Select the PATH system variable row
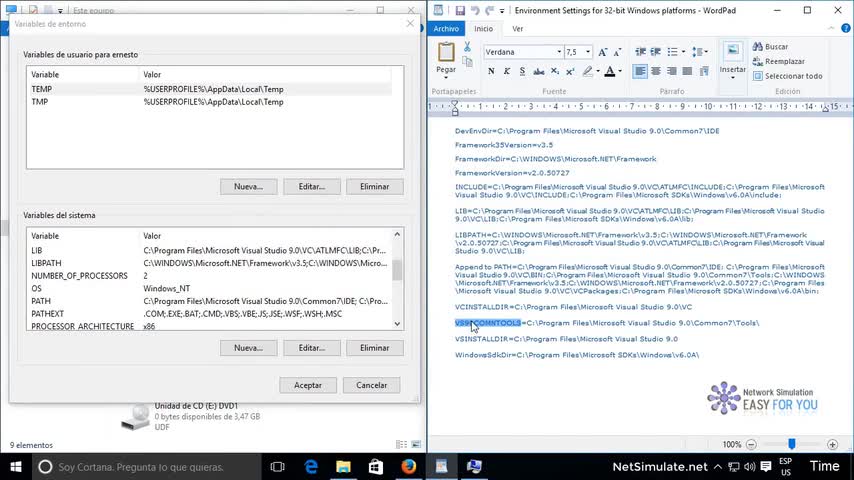The image size is (854, 480). pyautogui.click(x=210, y=301)
